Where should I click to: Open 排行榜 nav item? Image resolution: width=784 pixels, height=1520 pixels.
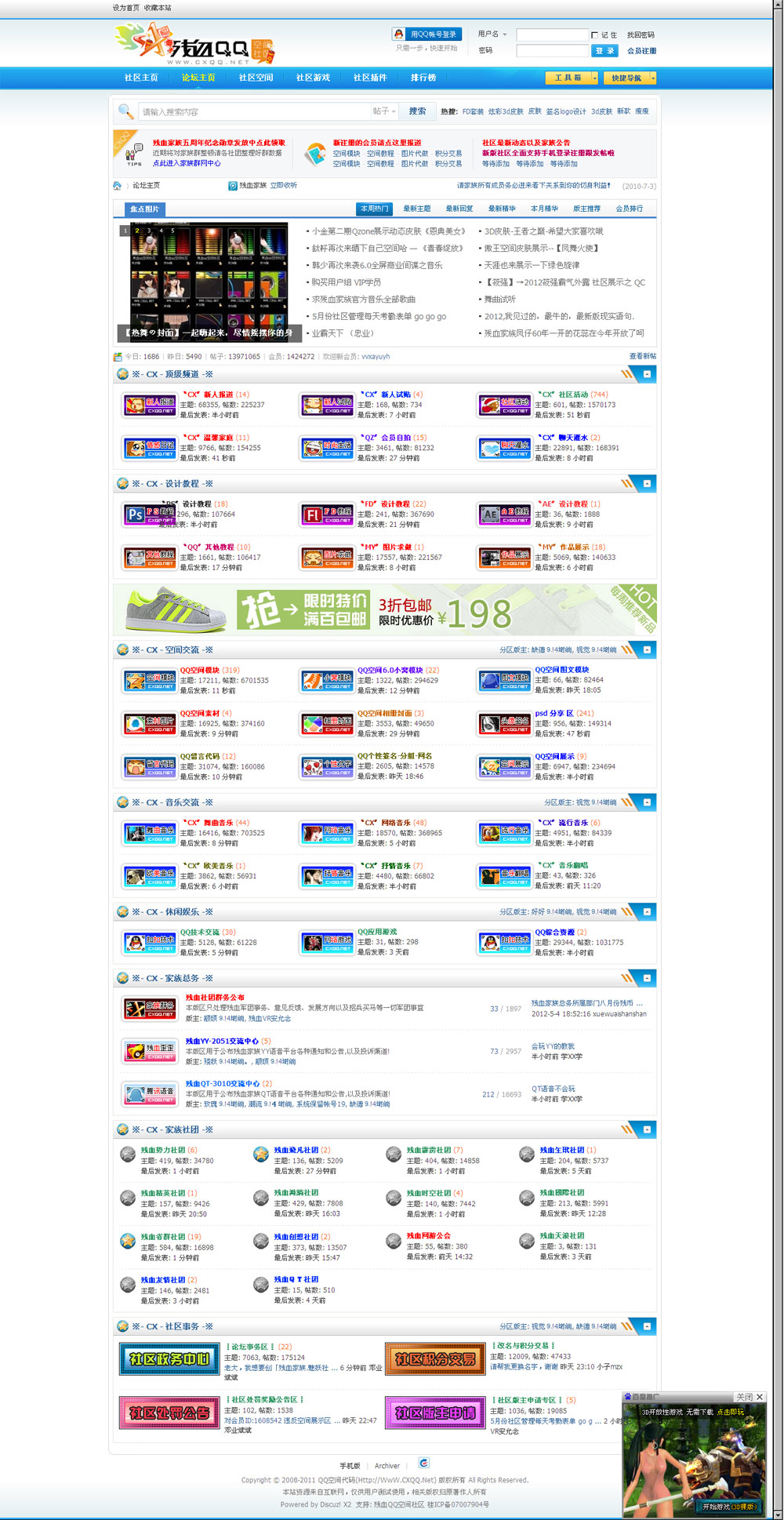[423, 78]
